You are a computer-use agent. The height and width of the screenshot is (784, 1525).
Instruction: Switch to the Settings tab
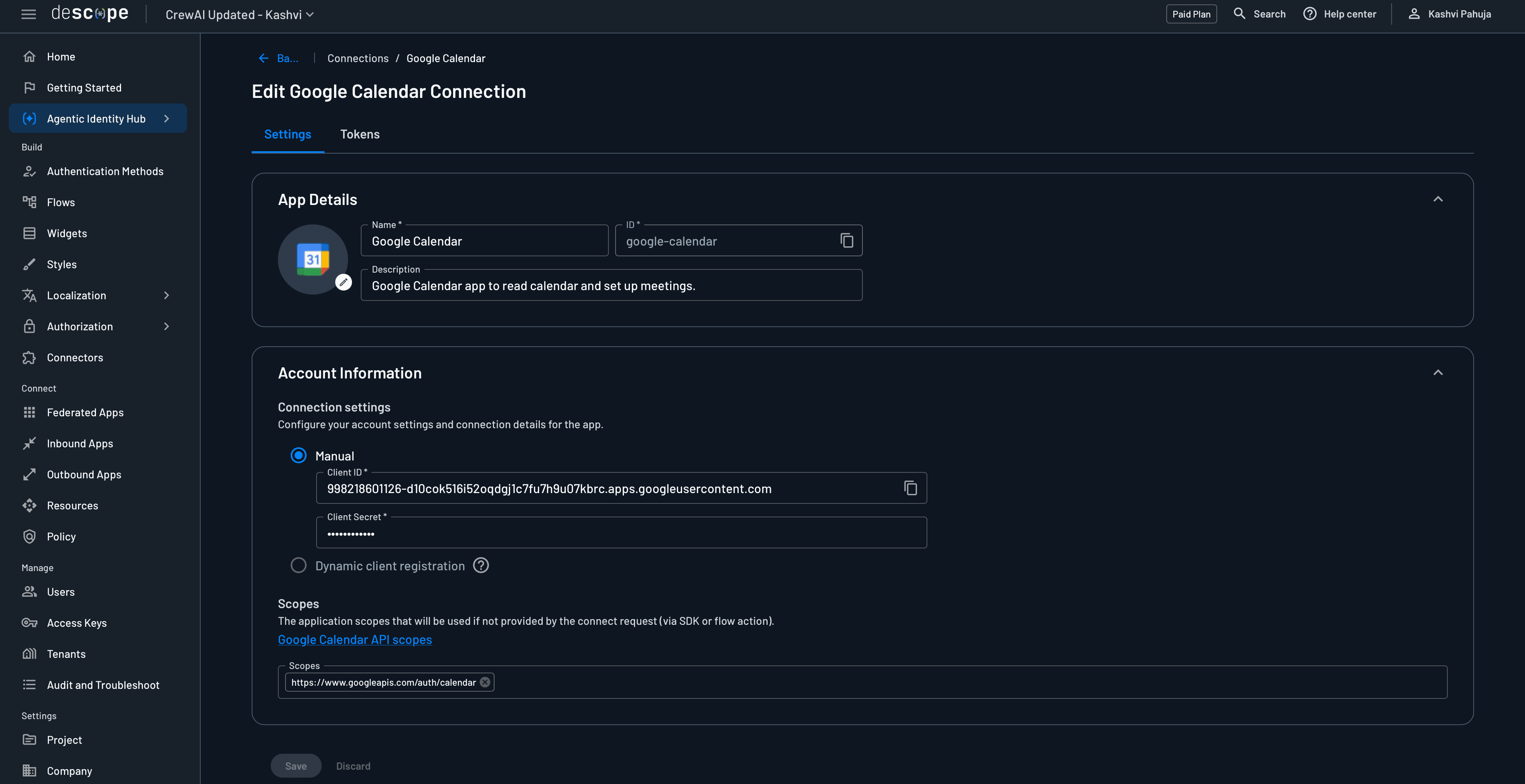click(288, 135)
